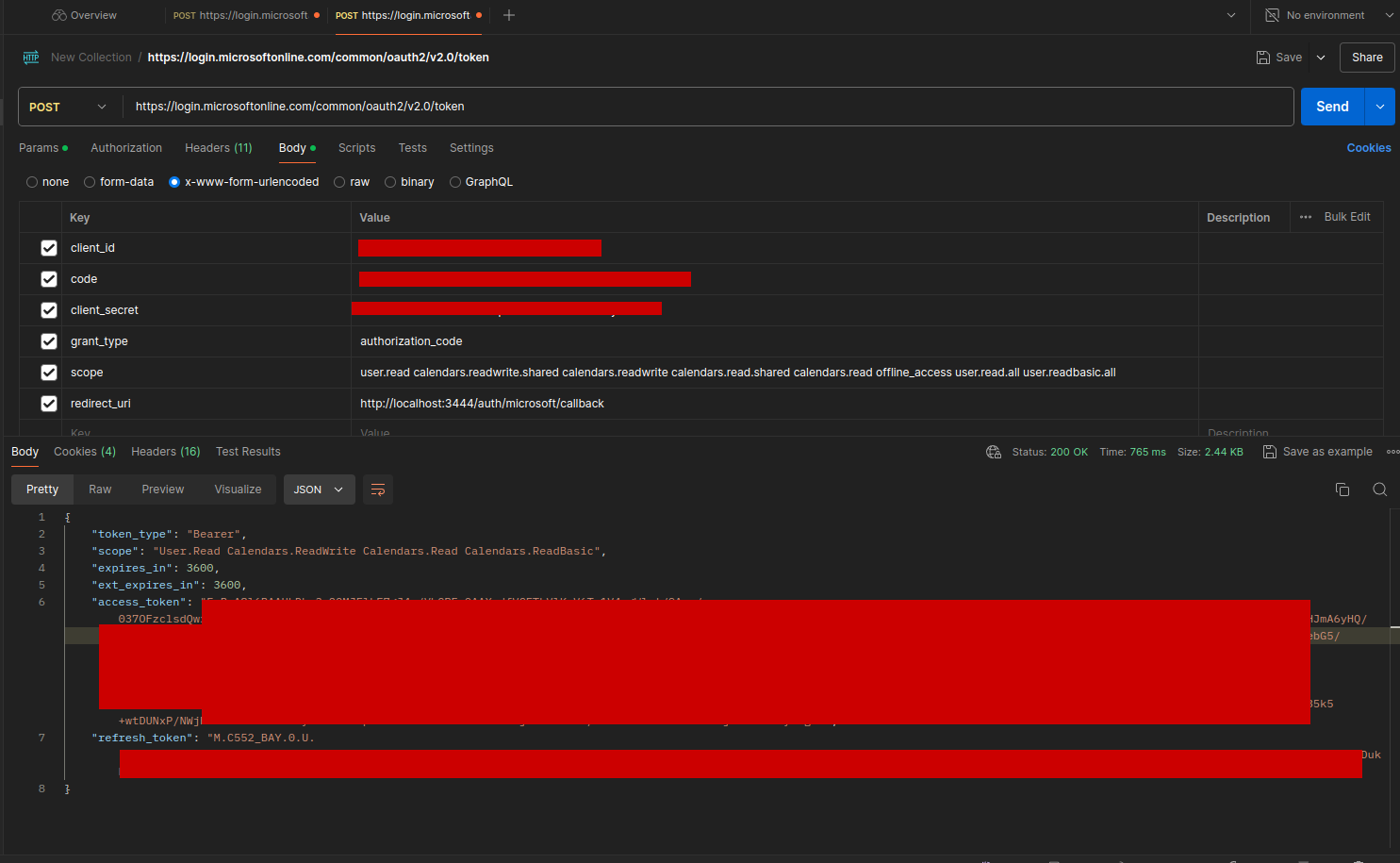Expand the Send button options arrow
Viewport: 1400px width, 863px height.
coord(1380,107)
